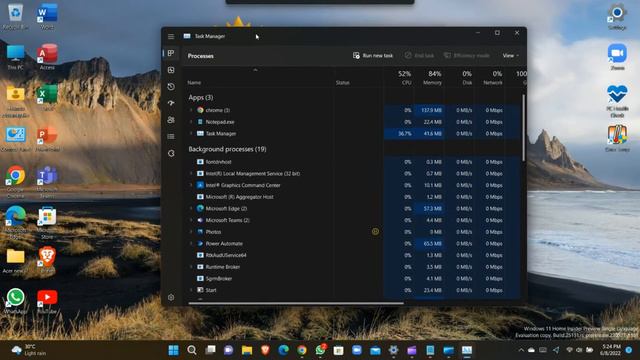The image size is (640, 360).
Task: Expand the Task Manager process row
Action: click(191, 133)
